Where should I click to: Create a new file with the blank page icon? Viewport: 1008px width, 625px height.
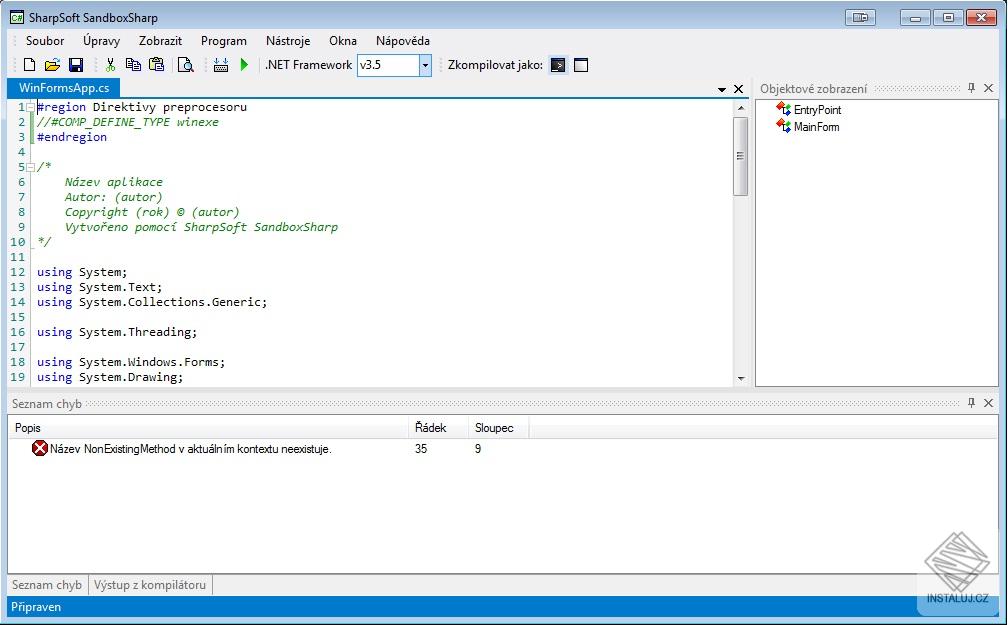tap(28, 65)
